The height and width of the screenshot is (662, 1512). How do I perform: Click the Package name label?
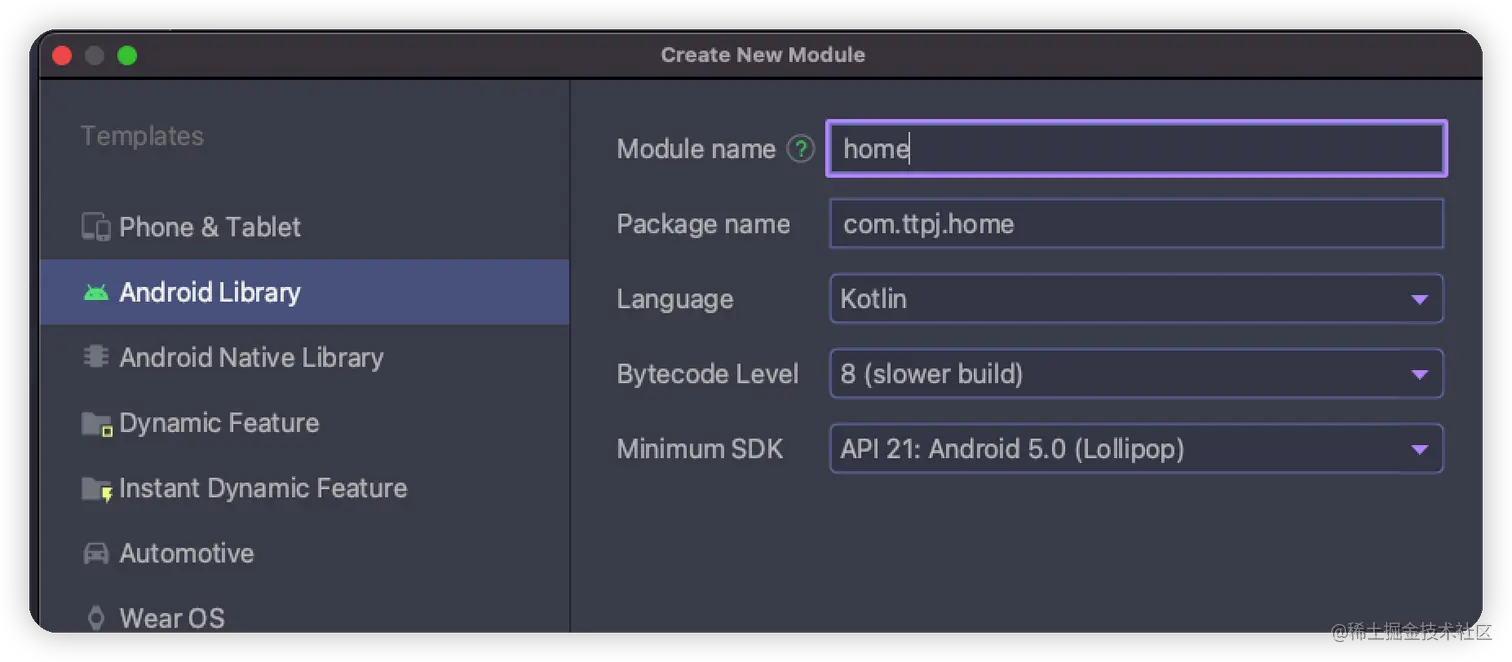click(703, 224)
